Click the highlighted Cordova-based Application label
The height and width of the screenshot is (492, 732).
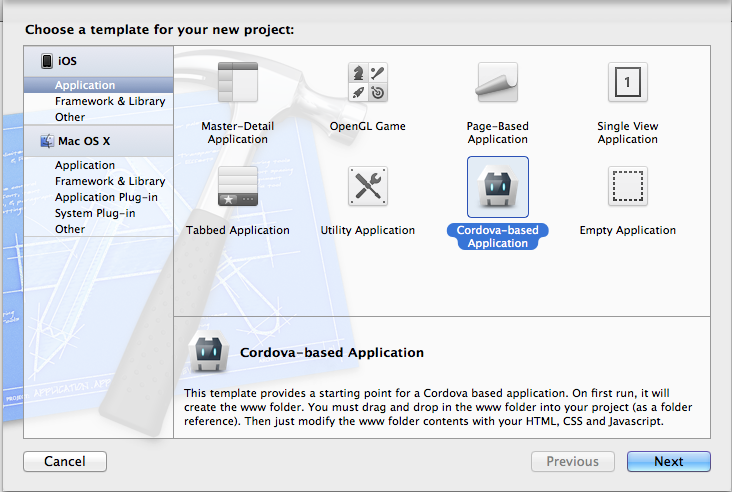pos(498,237)
